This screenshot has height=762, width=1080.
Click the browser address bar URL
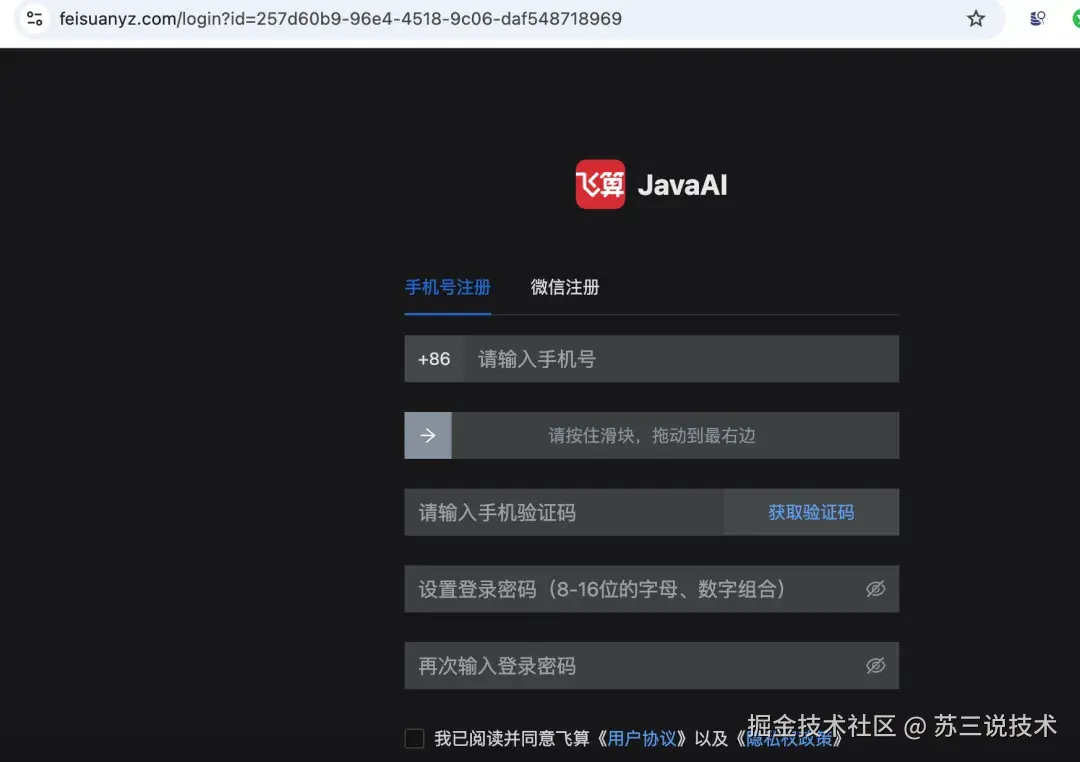tap(340, 18)
